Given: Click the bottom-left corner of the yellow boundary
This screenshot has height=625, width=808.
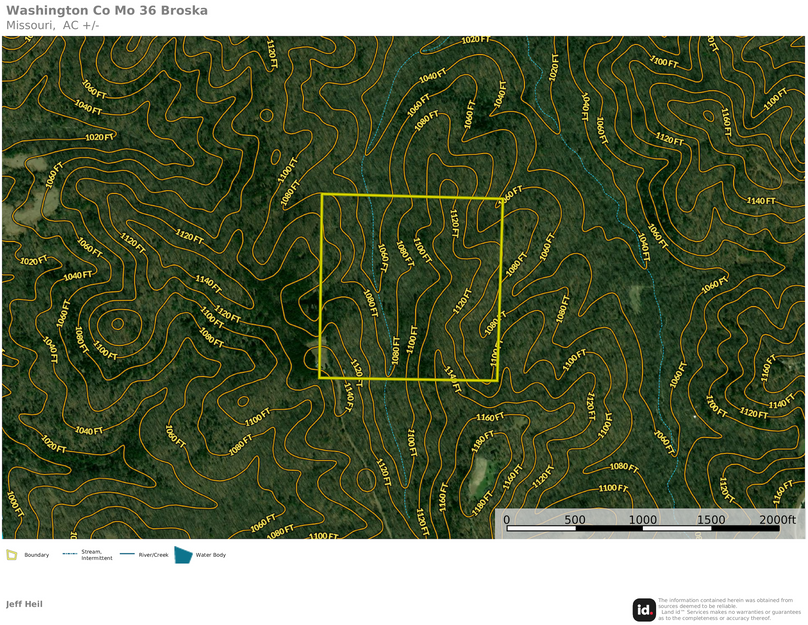Looking at the screenshot, I should [x=320, y=377].
